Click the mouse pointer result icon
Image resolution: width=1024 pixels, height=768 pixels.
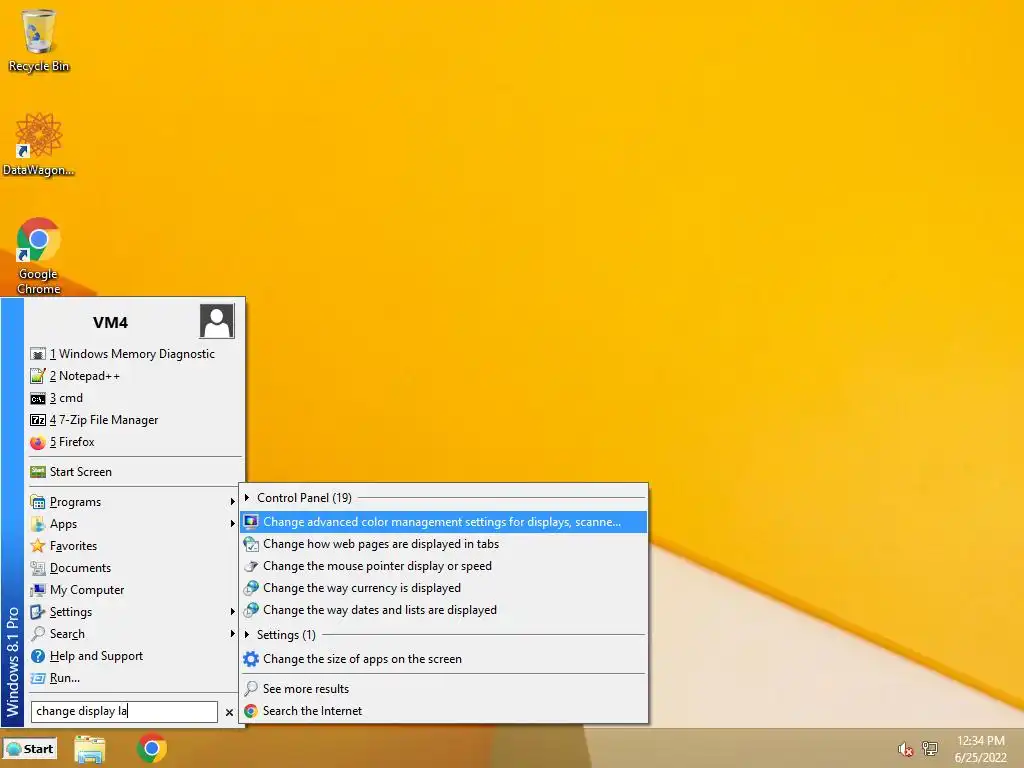(251, 566)
